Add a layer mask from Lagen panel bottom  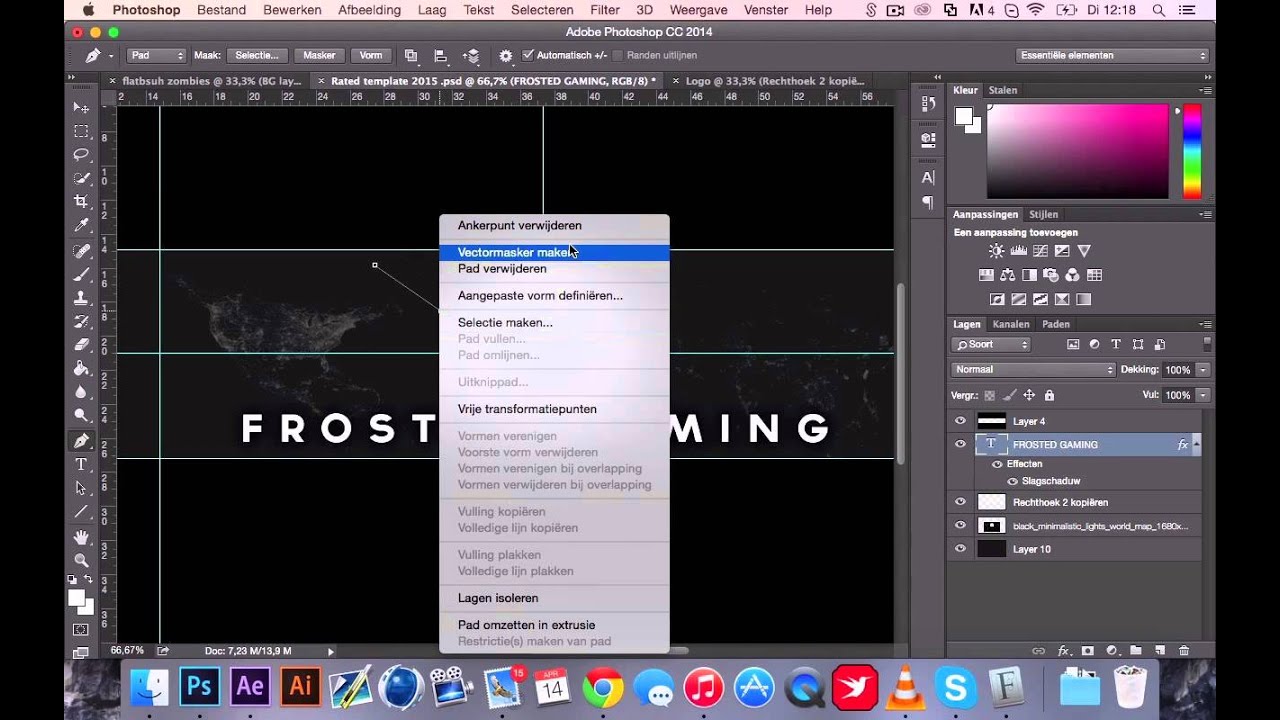pyautogui.click(x=1088, y=650)
